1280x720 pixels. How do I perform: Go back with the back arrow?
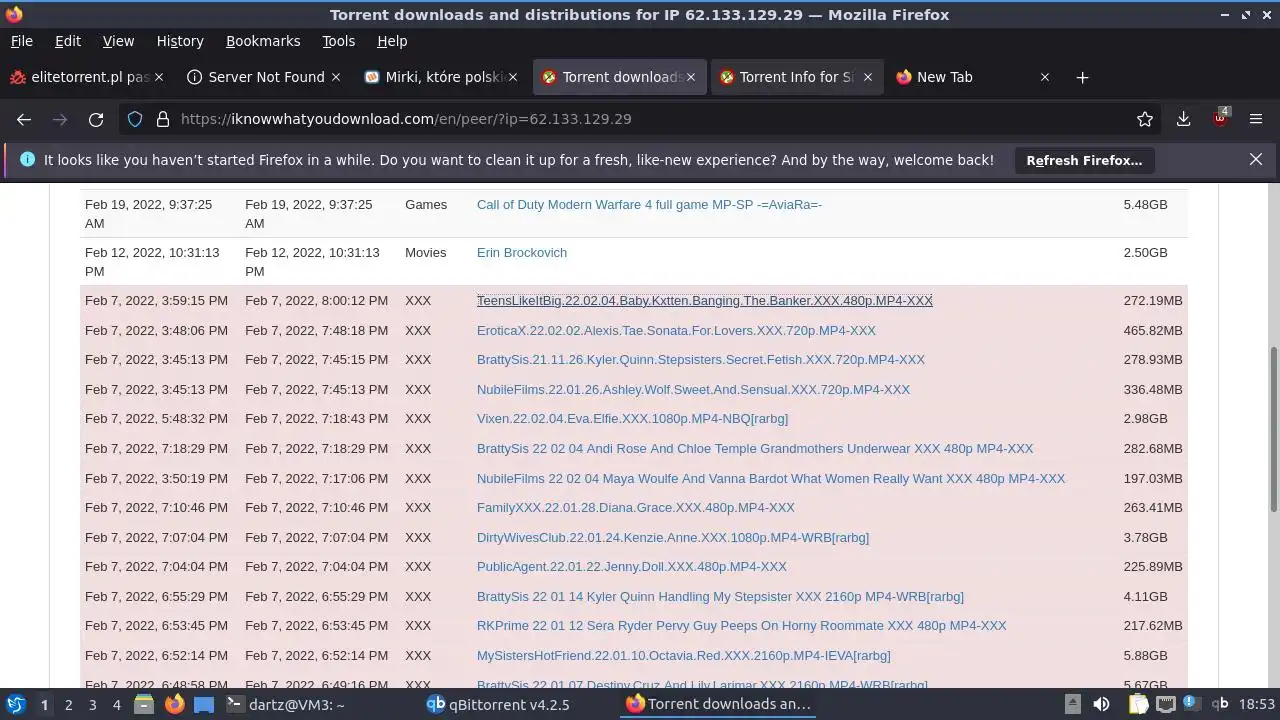point(24,119)
